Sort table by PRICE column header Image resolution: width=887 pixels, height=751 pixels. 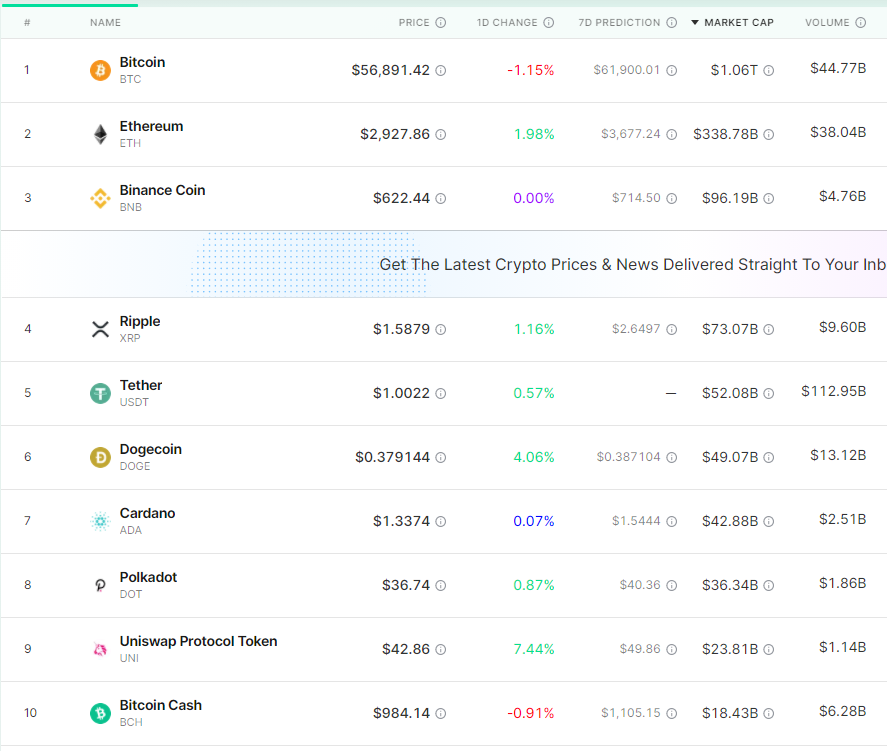pos(414,23)
